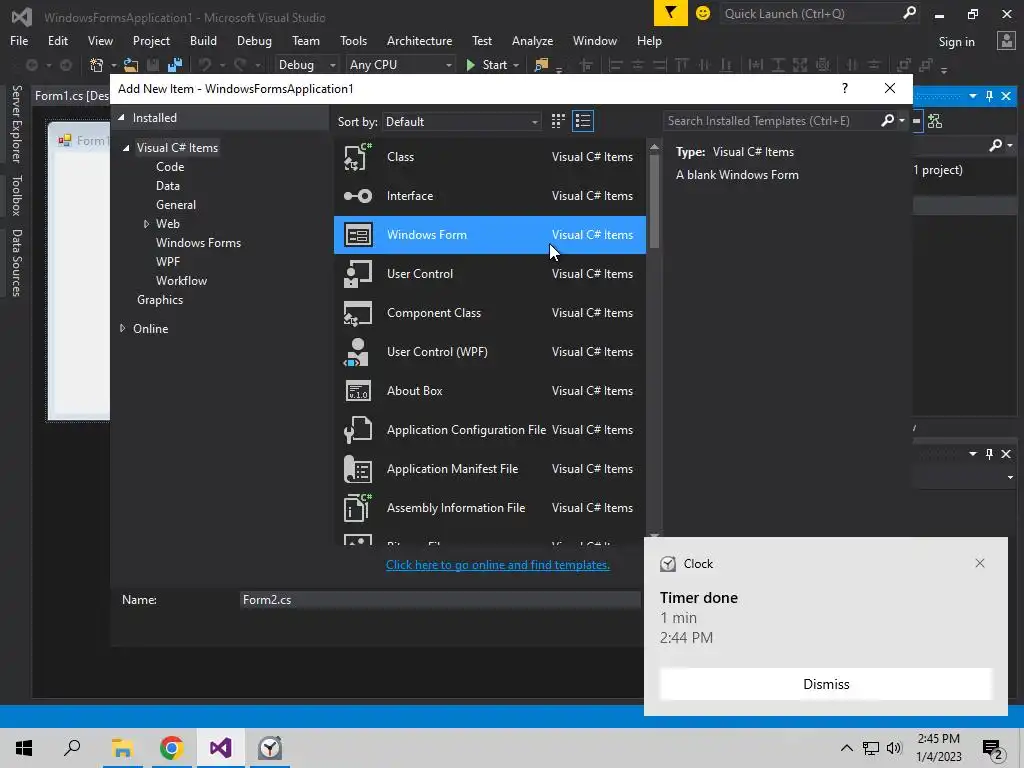Open the Form1.cs designer tab

tap(72, 95)
